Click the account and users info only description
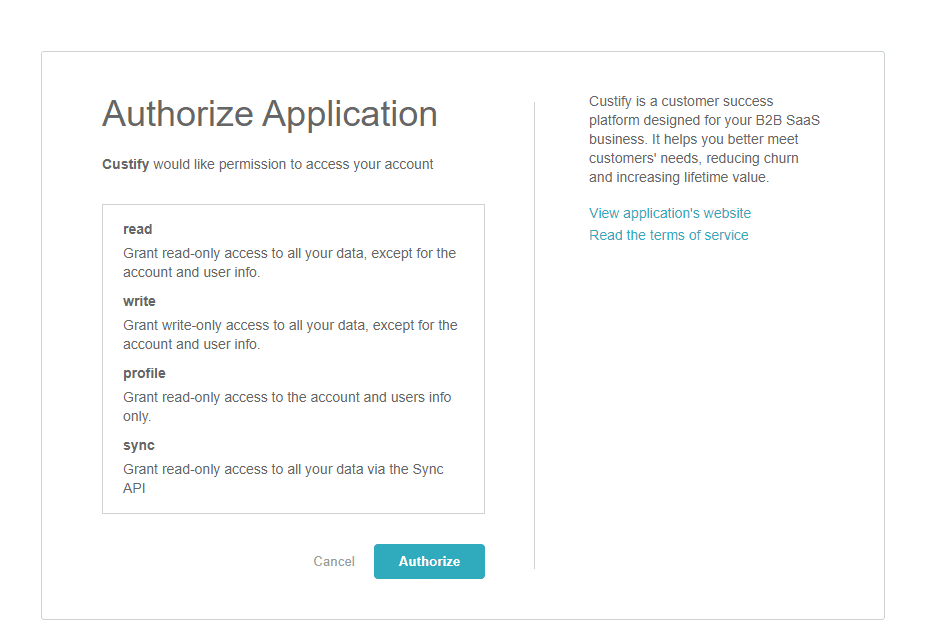 287,406
